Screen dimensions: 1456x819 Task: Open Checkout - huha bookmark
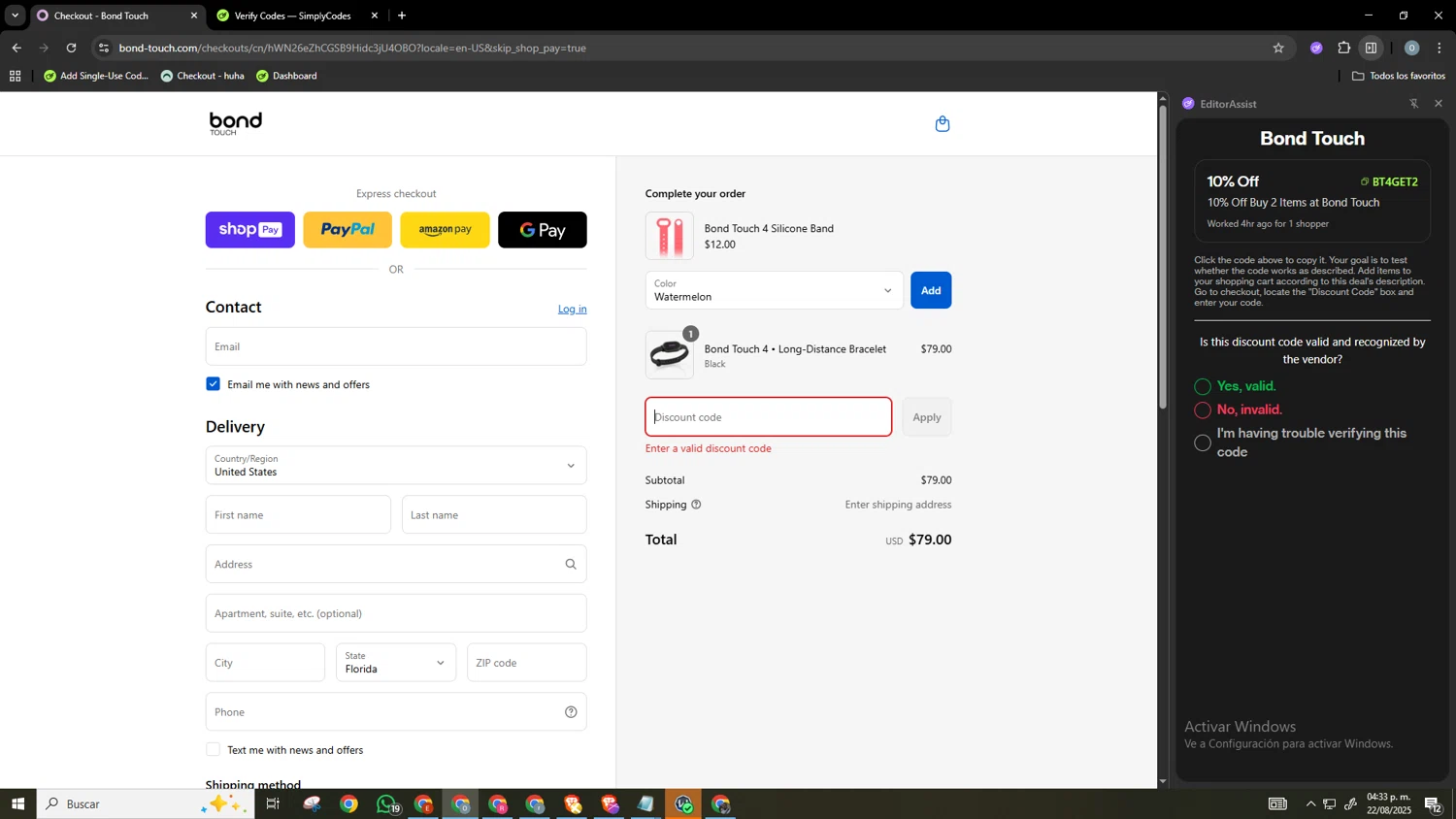click(203, 76)
